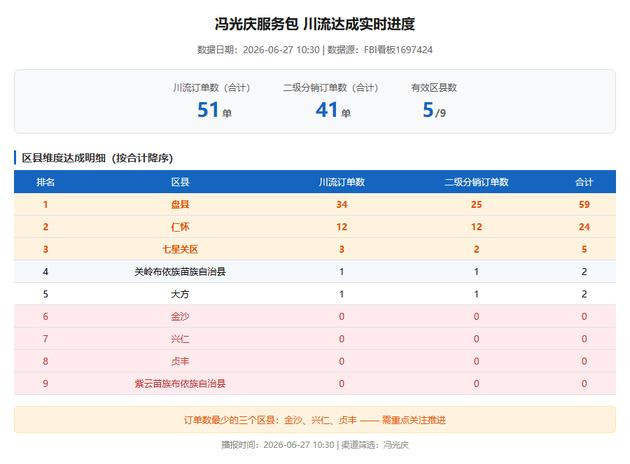Click the 有效区县数 value 5/9
630x464 pixels.
[434, 110]
